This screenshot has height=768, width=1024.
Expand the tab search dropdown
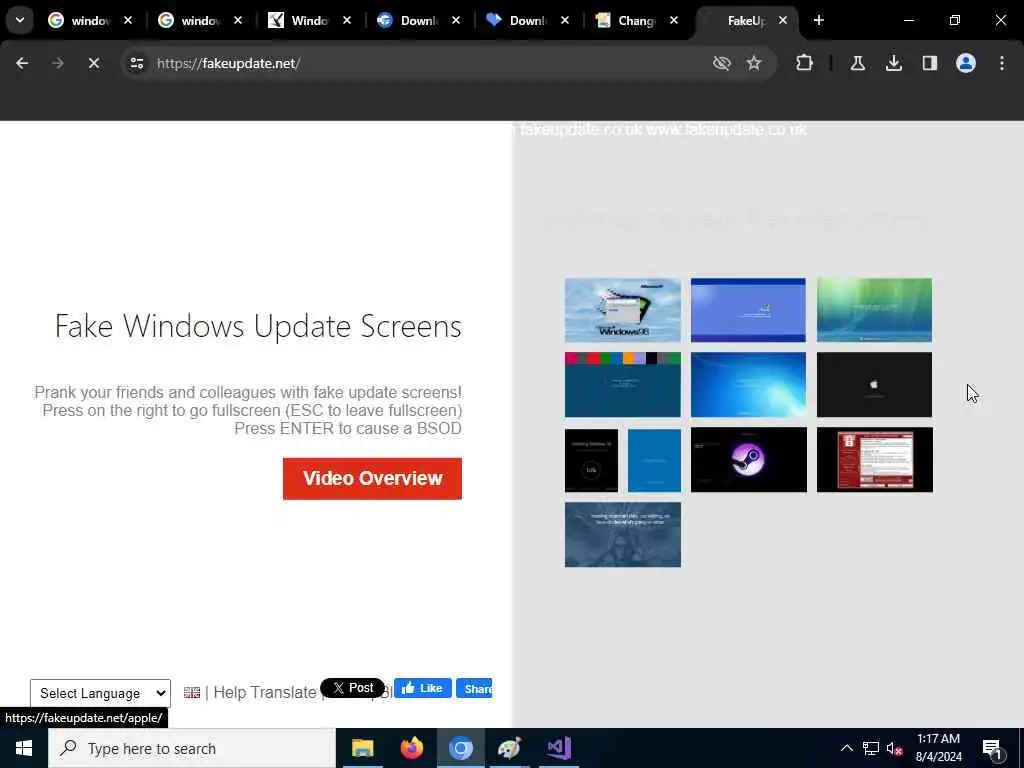coord(20,20)
